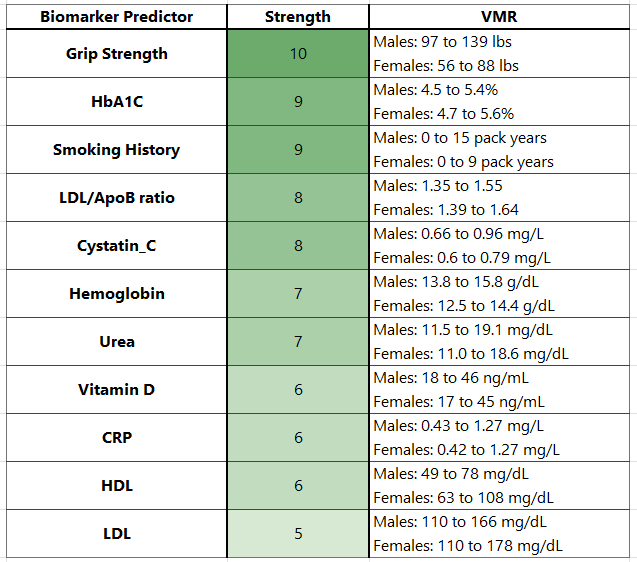Image resolution: width=637 pixels, height=562 pixels.
Task: Click the Hemoglobin row label
Action: coord(116,294)
